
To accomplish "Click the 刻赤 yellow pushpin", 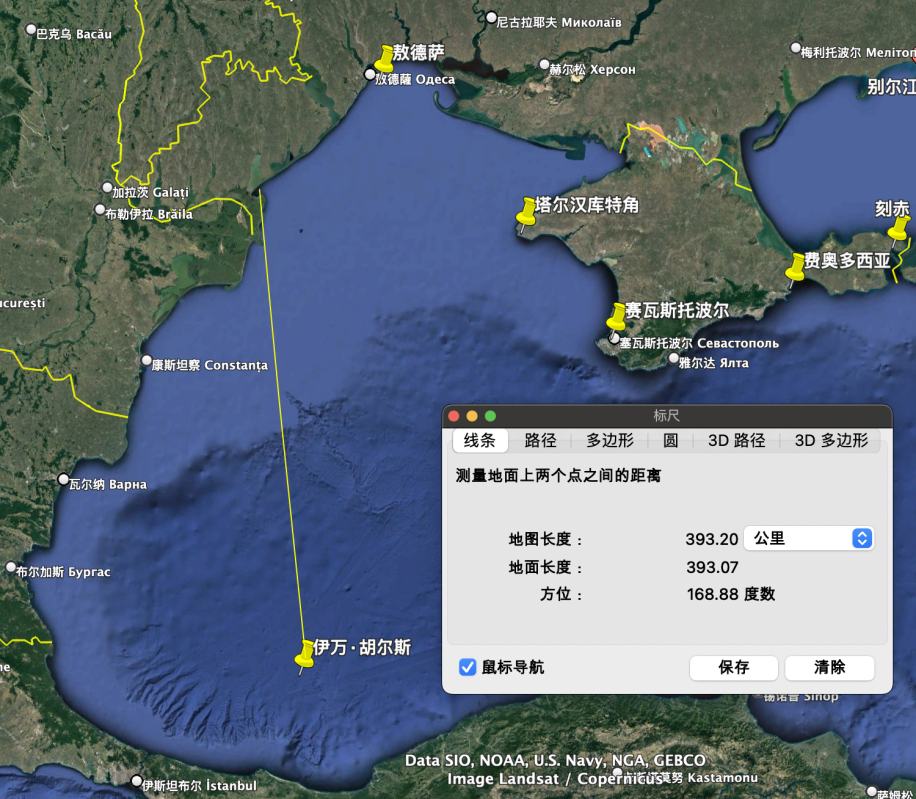I will click(x=898, y=231).
